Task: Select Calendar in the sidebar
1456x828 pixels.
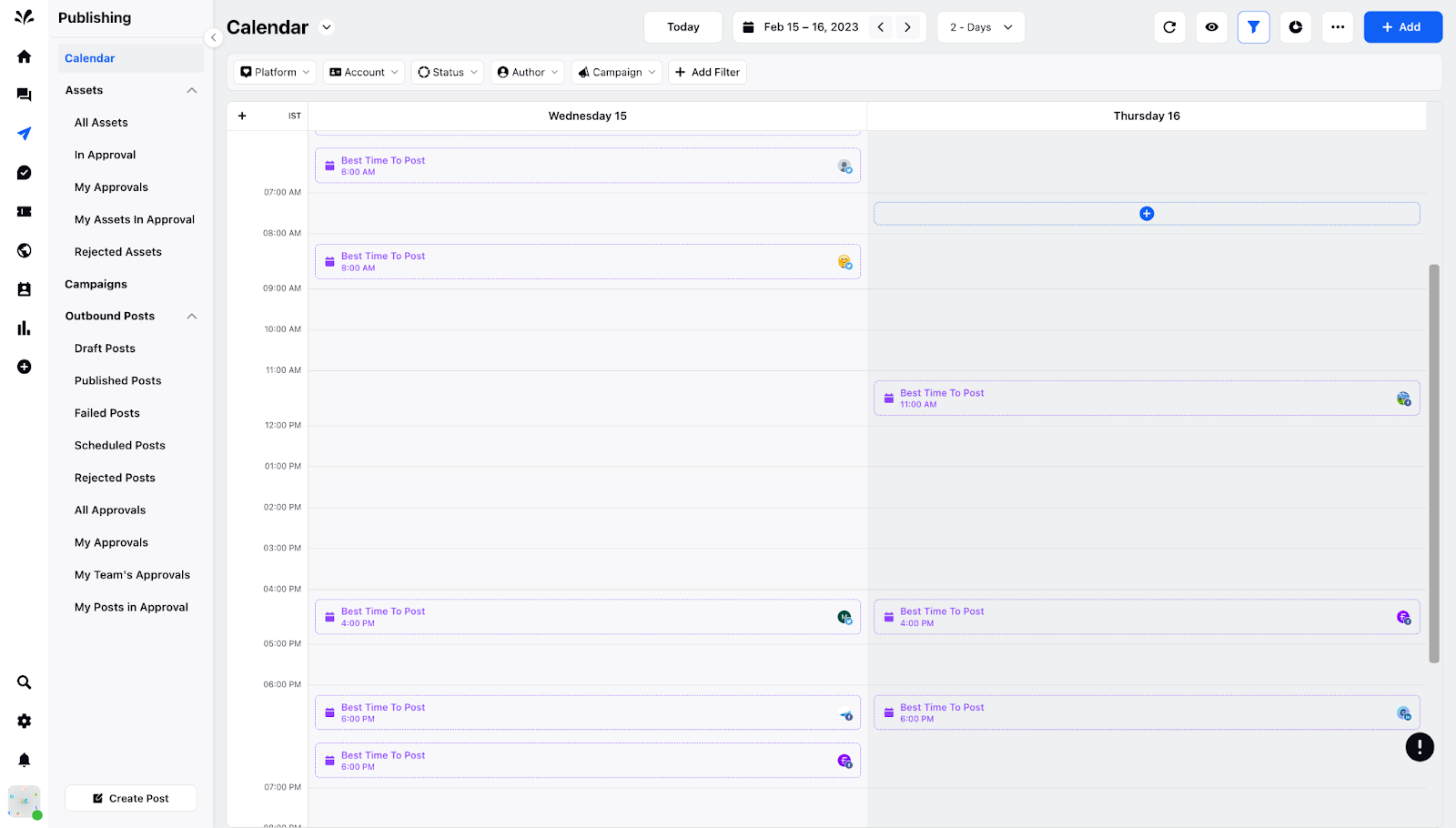Action: coord(131,58)
